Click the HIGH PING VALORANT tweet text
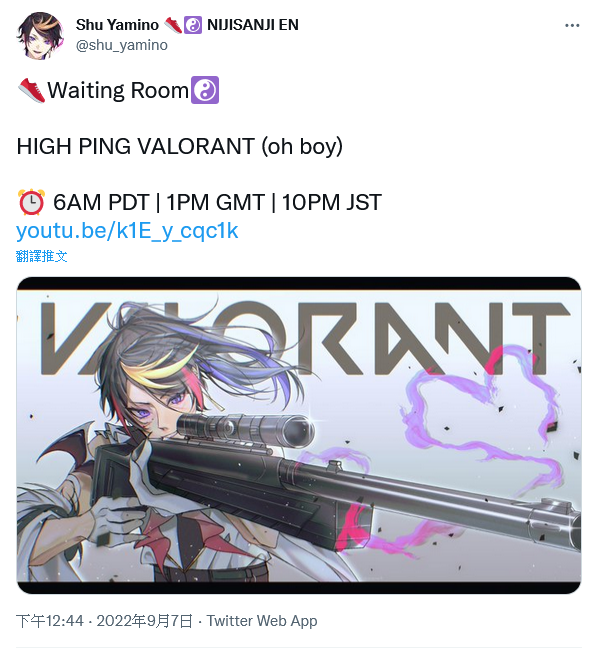Image resolution: width=598 pixels, height=648 pixels. (180, 146)
